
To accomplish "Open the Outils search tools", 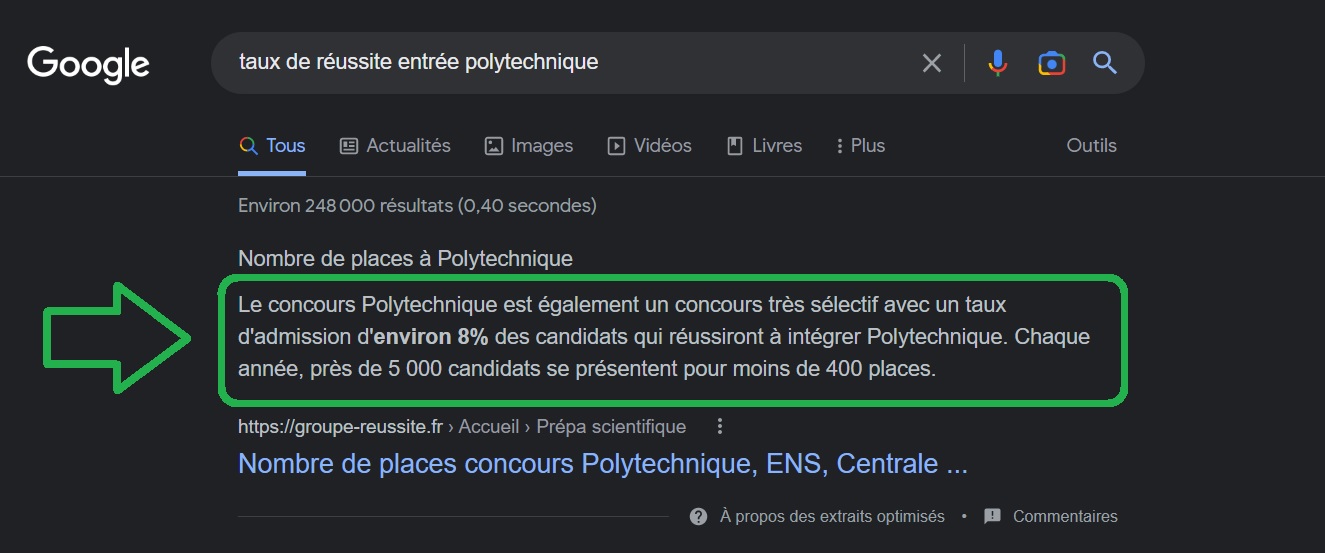I will click(x=1091, y=146).
